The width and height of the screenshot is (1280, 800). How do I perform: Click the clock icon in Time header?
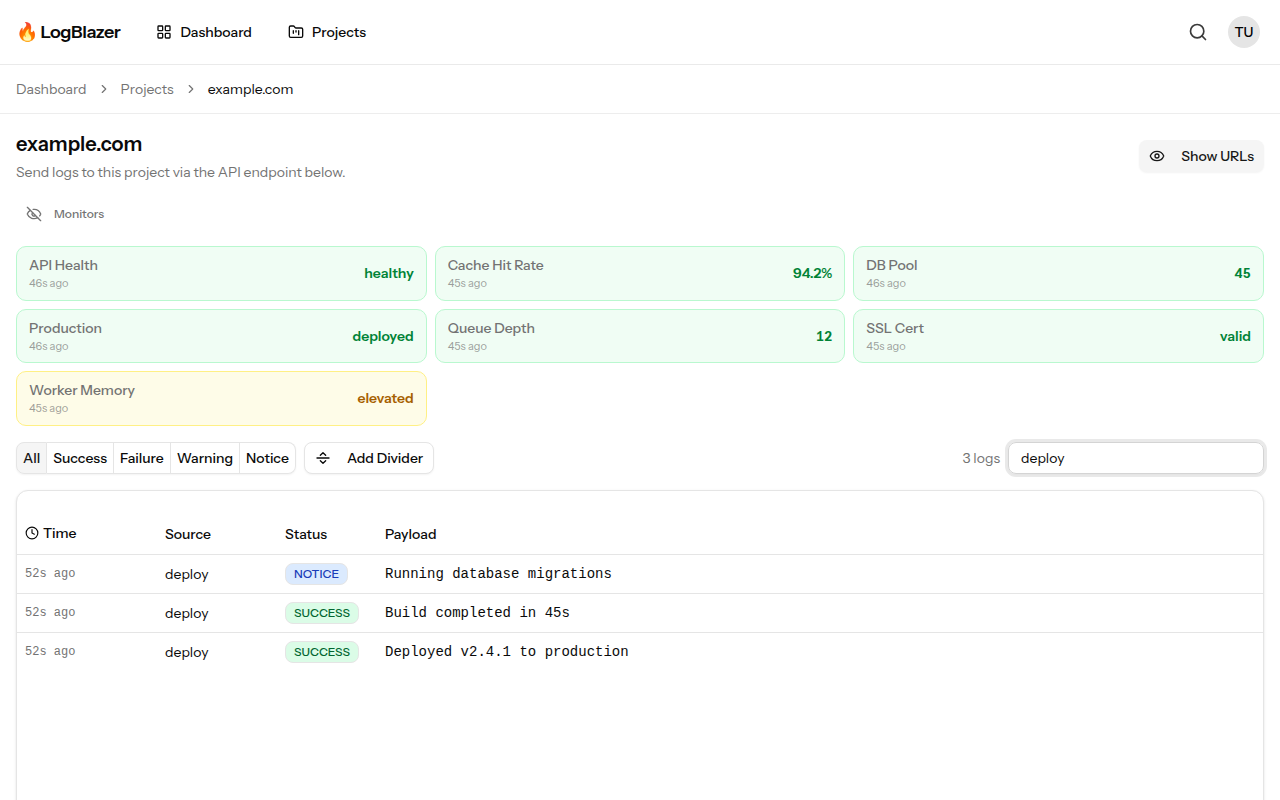(32, 534)
